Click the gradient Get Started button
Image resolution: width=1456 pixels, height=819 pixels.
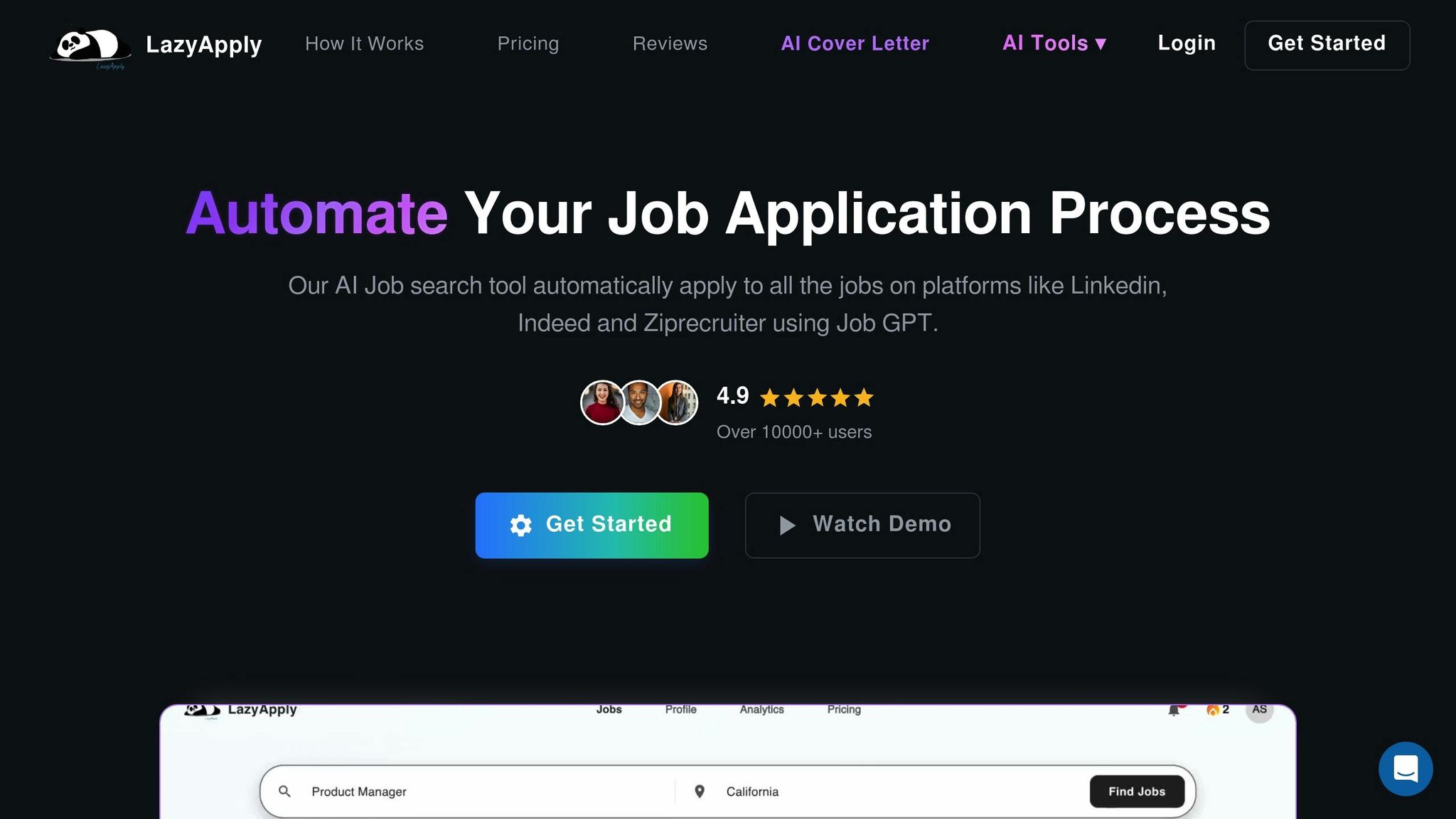[591, 525]
